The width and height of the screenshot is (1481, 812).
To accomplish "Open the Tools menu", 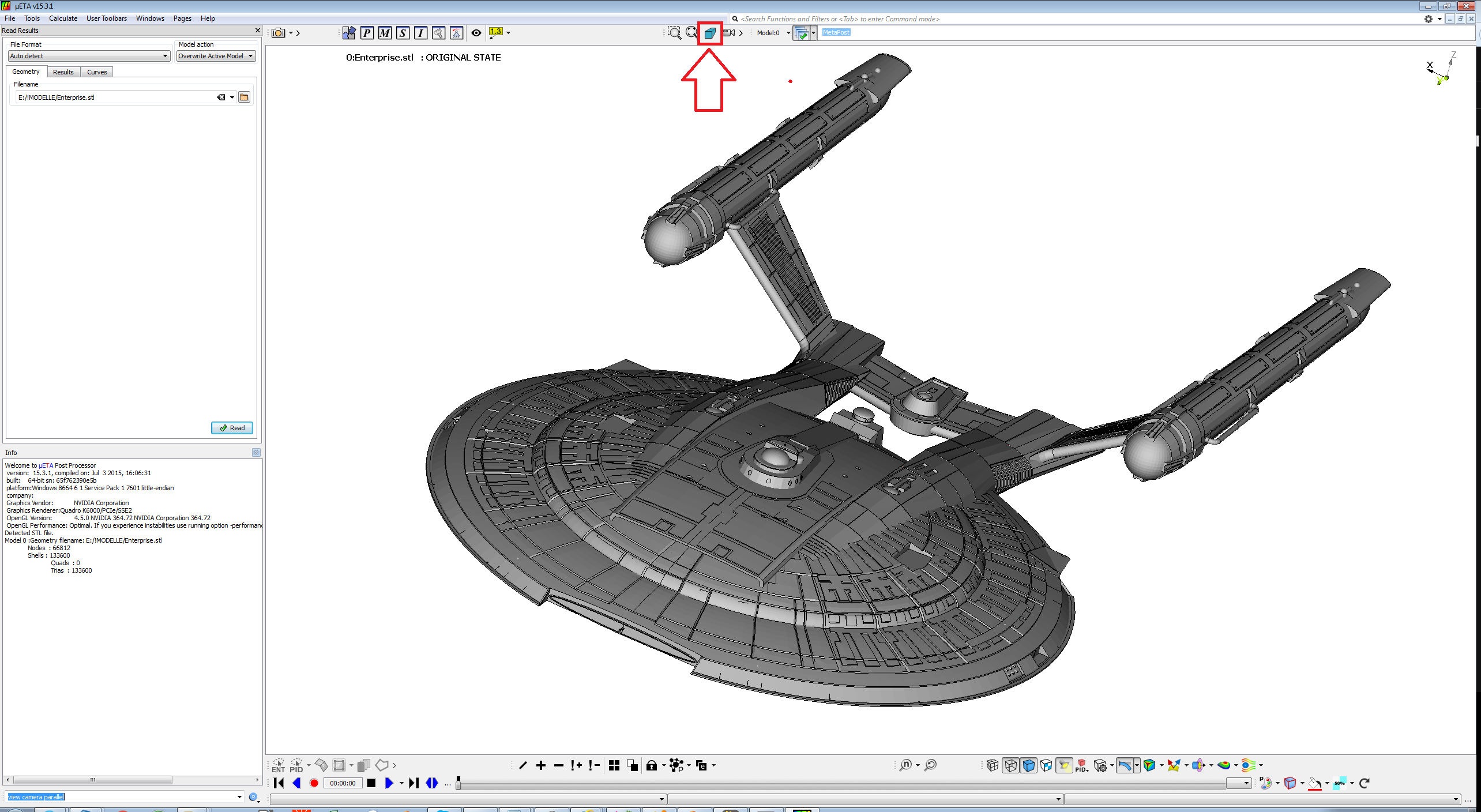I will point(32,18).
